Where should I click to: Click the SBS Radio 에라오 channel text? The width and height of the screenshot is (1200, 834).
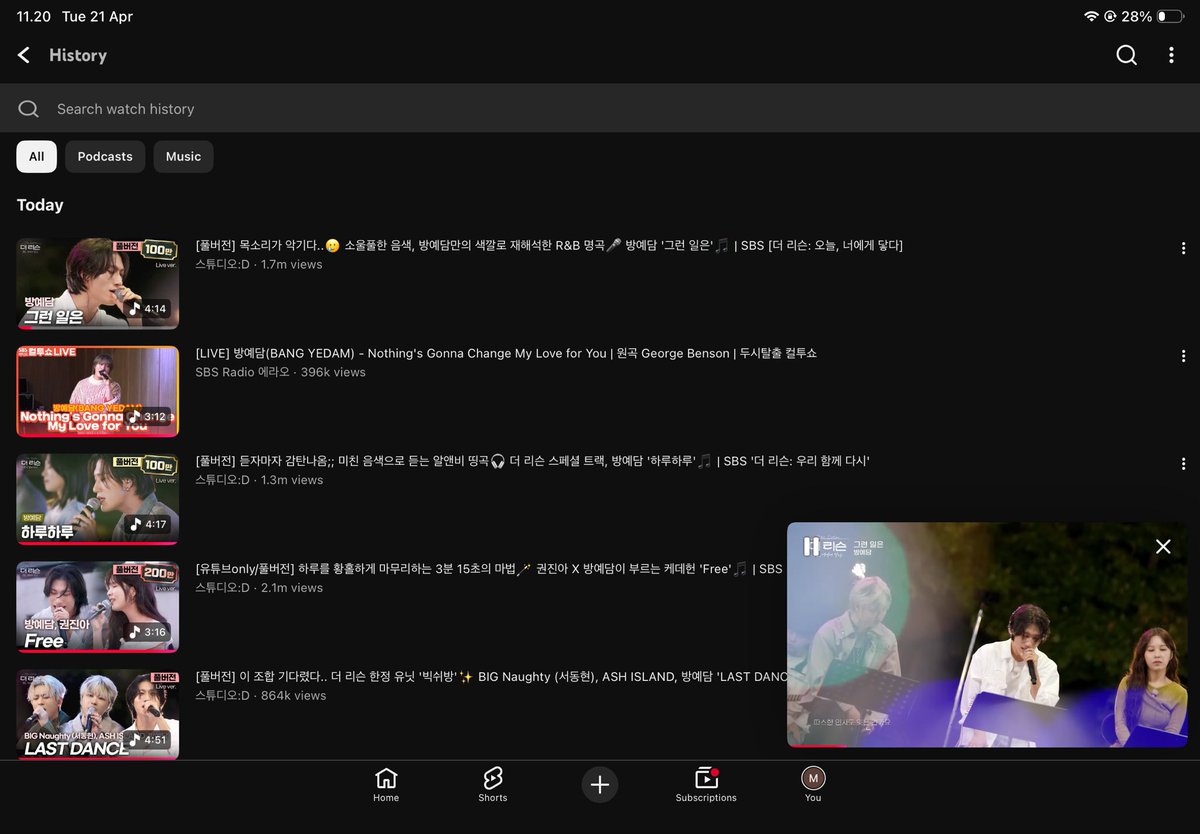[242, 372]
